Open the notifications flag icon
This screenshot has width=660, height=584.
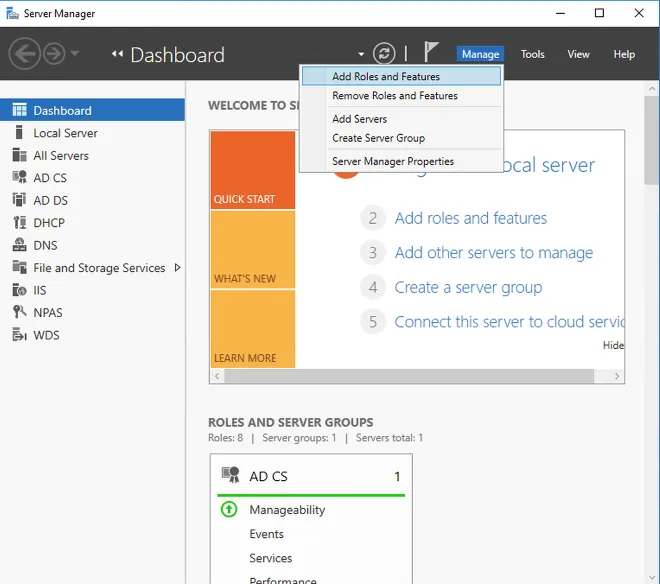click(431, 52)
